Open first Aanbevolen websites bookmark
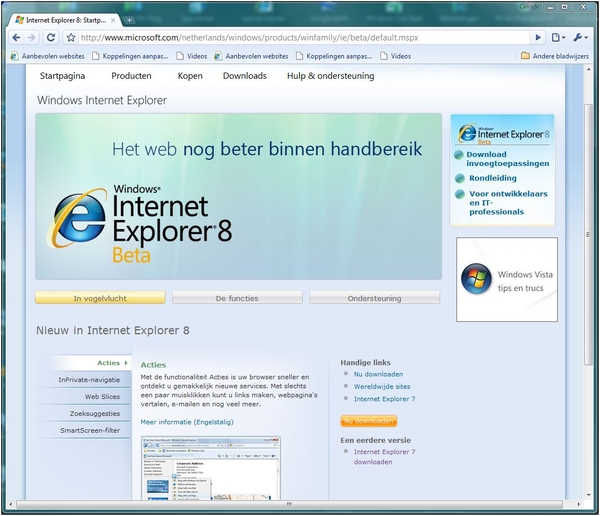This screenshot has height=516, width=600. click(48, 56)
